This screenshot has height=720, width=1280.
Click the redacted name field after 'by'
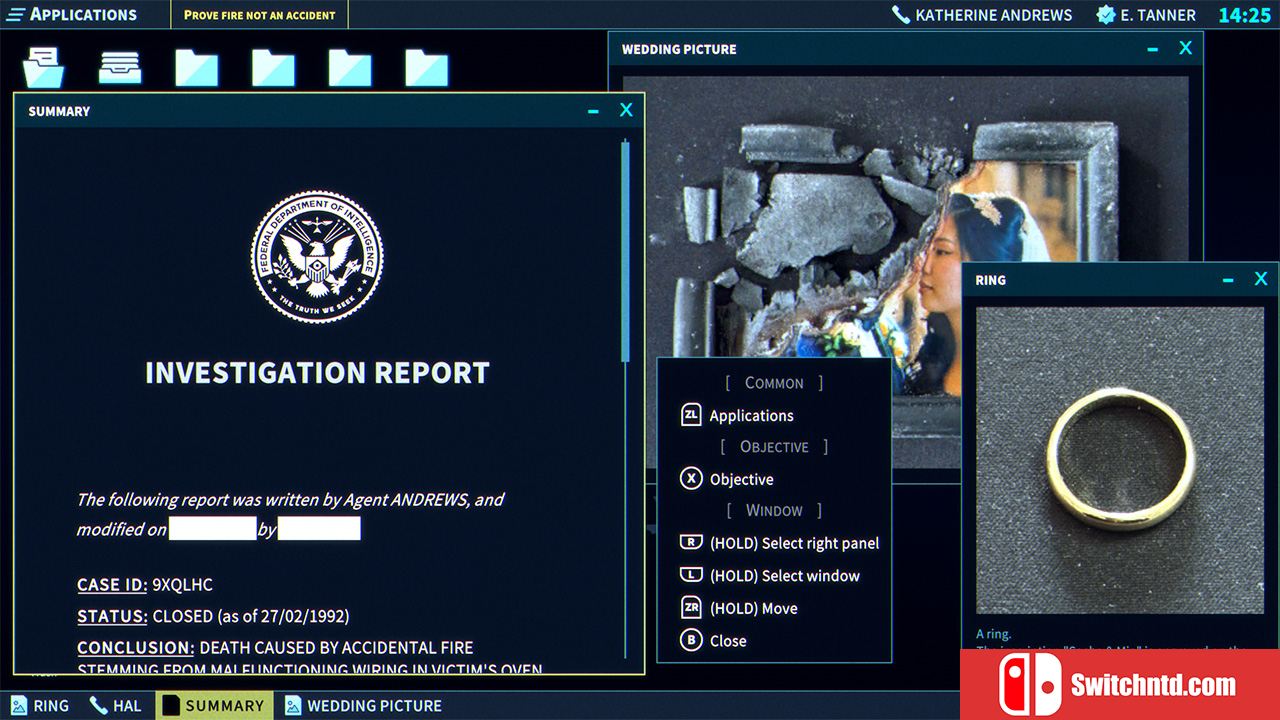[x=319, y=529]
